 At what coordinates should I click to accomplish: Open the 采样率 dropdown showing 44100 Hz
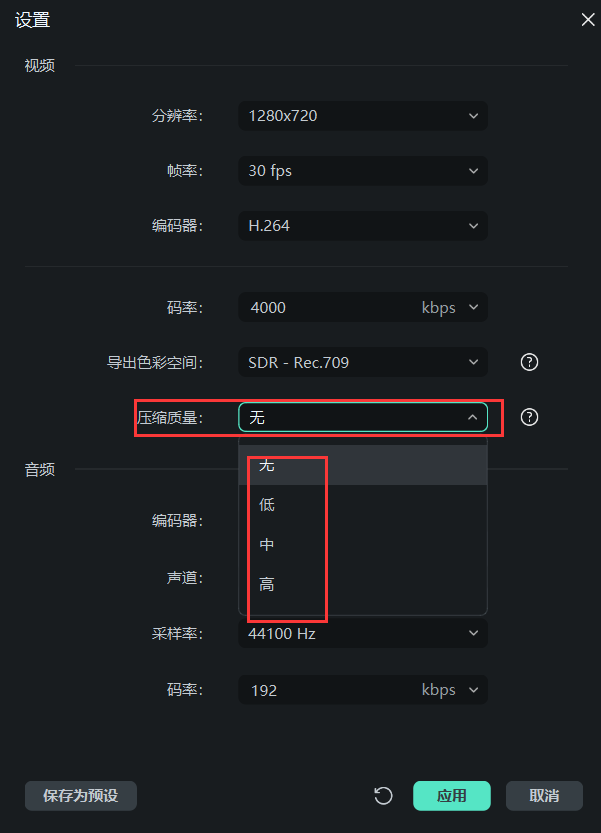click(362, 633)
